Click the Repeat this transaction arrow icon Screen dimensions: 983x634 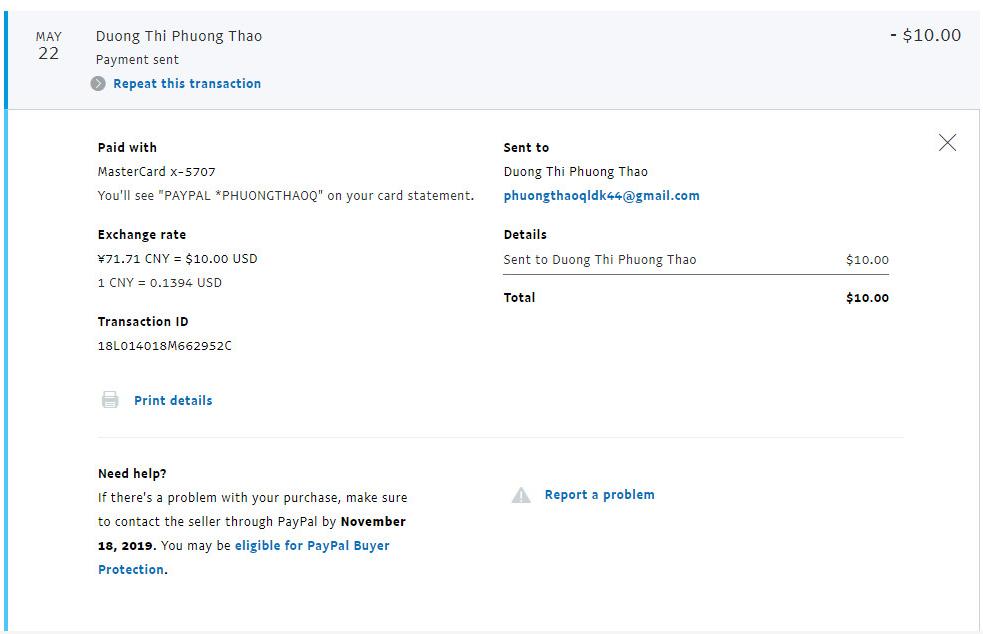(x=98, y=83)
